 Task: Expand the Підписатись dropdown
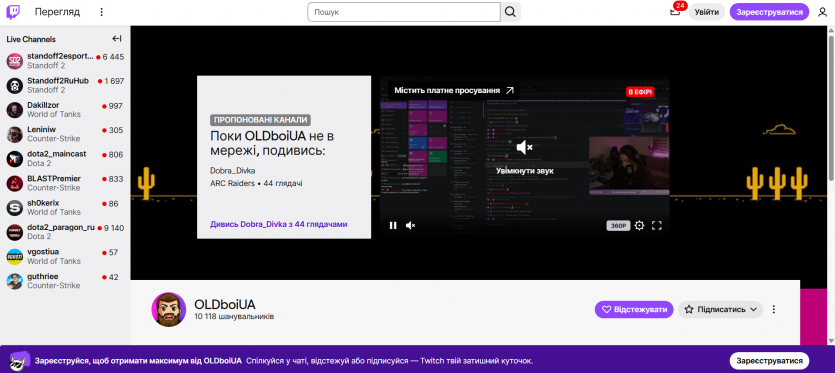tap(720, 309)
